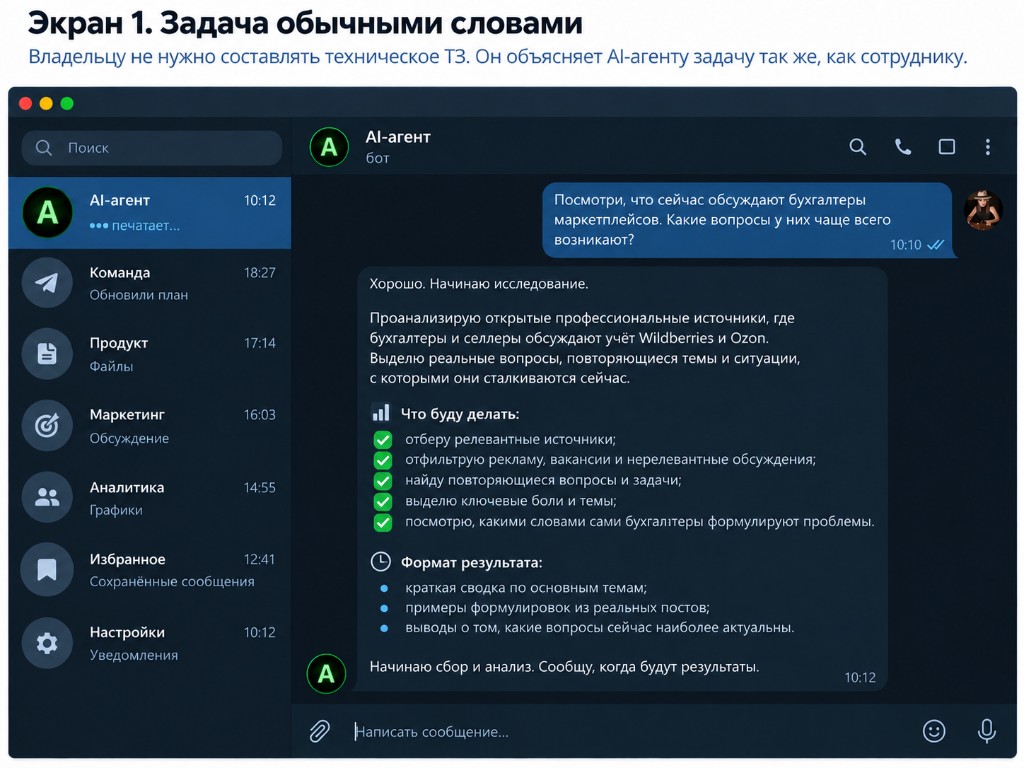This screenshot has height=768, width=1024.
Task: Click checkmark beside найду повторяющиеся вопросы
Action: point(383,481)
